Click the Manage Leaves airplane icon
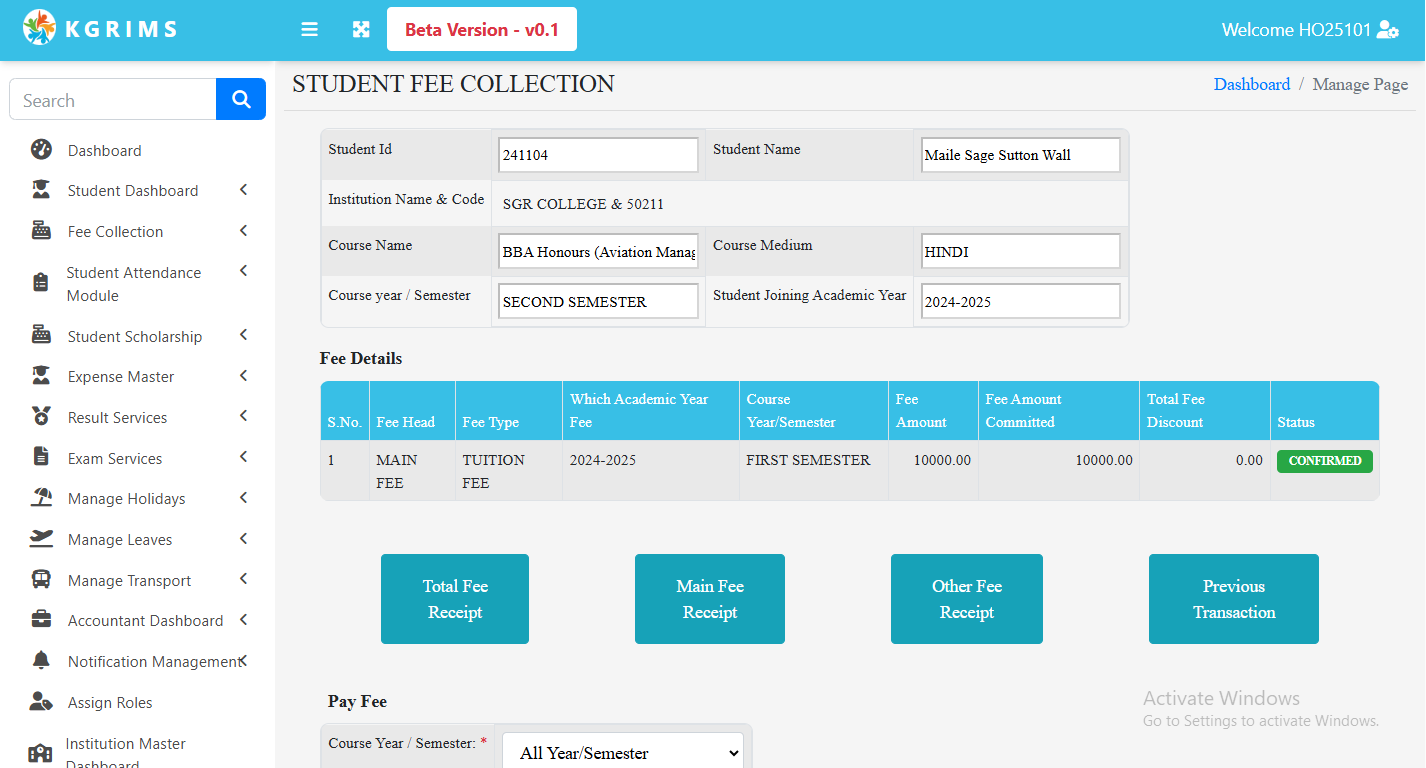This screenshot has width=1426, height=768. [x=41, y=539]
